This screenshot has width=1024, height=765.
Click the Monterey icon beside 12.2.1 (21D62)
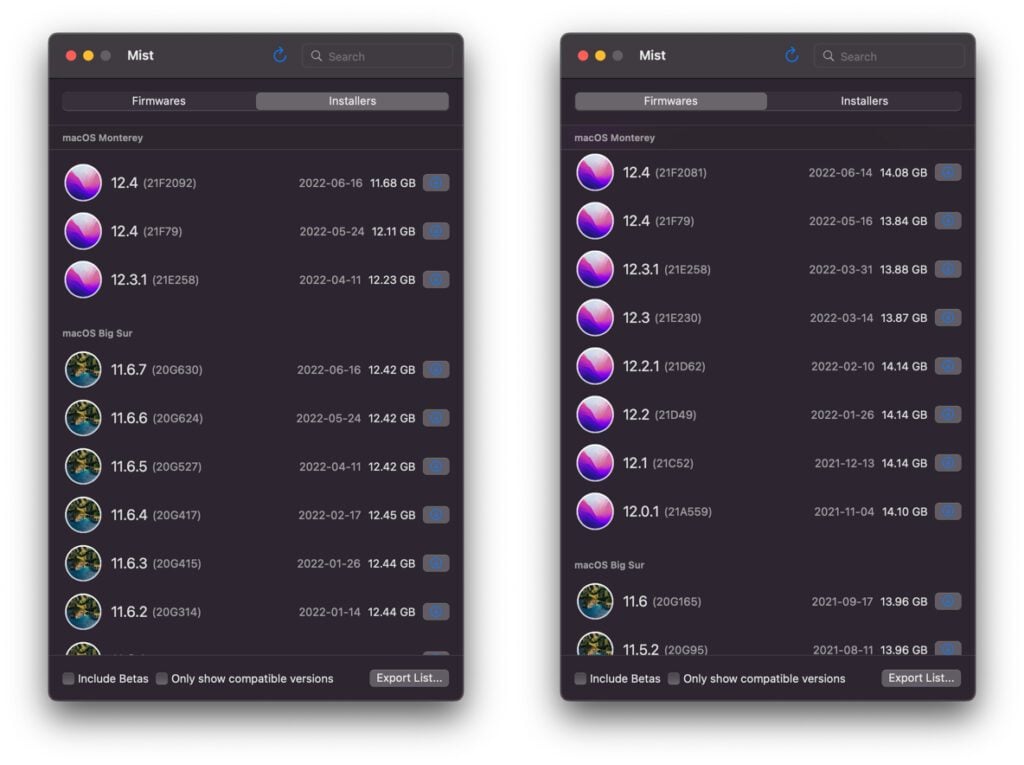pos(595,366)
